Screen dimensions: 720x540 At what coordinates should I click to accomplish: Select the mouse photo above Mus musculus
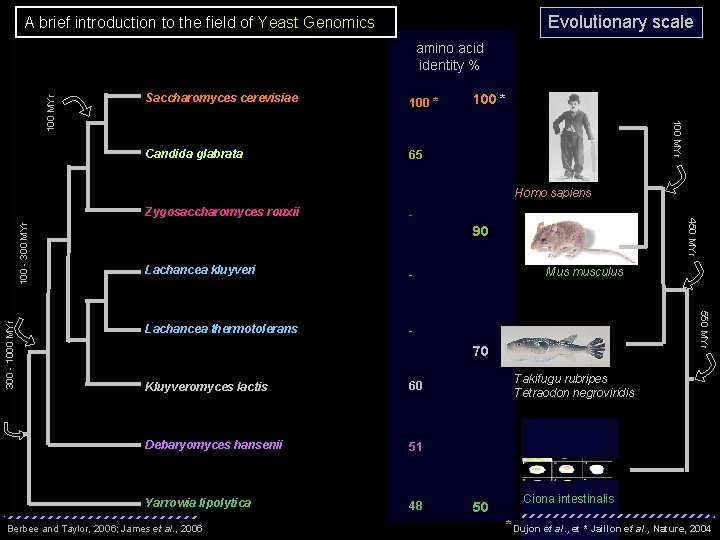581,239
